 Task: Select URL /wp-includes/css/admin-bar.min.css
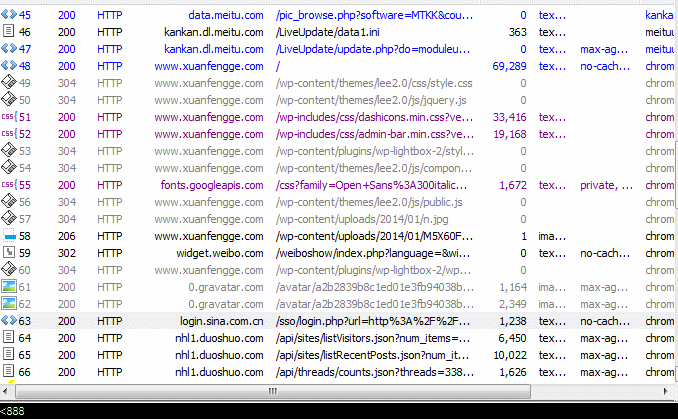[374, 134]
